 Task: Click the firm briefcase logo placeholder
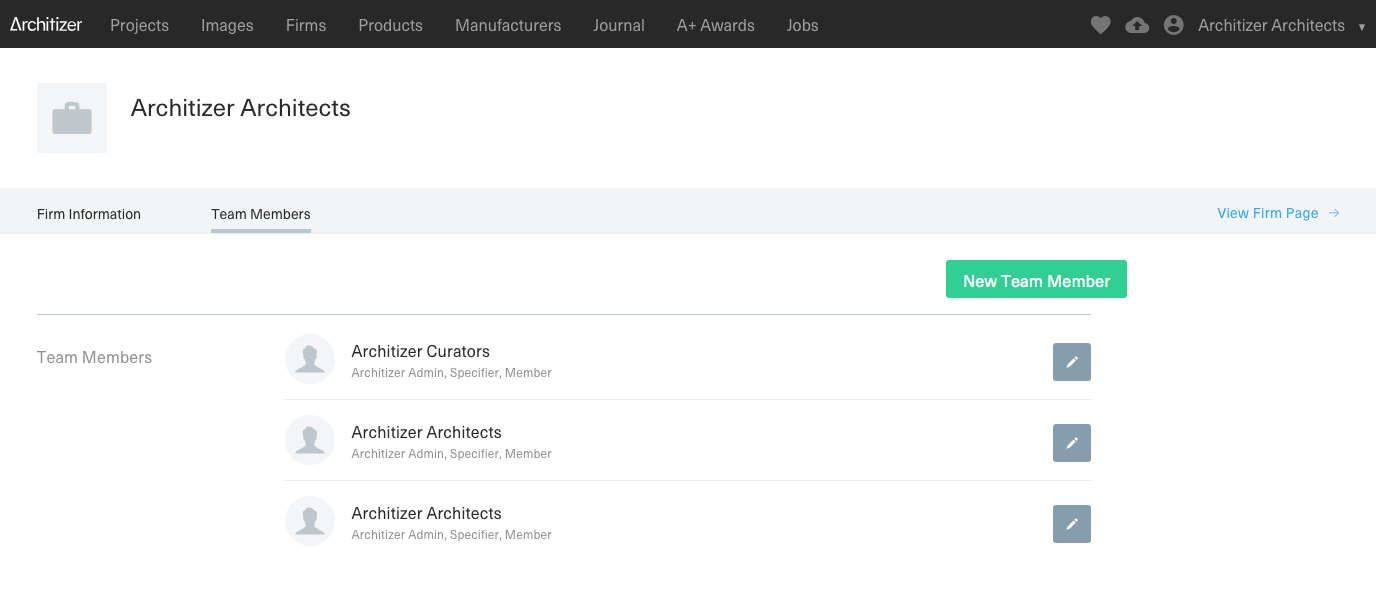(x=72, y=118)
